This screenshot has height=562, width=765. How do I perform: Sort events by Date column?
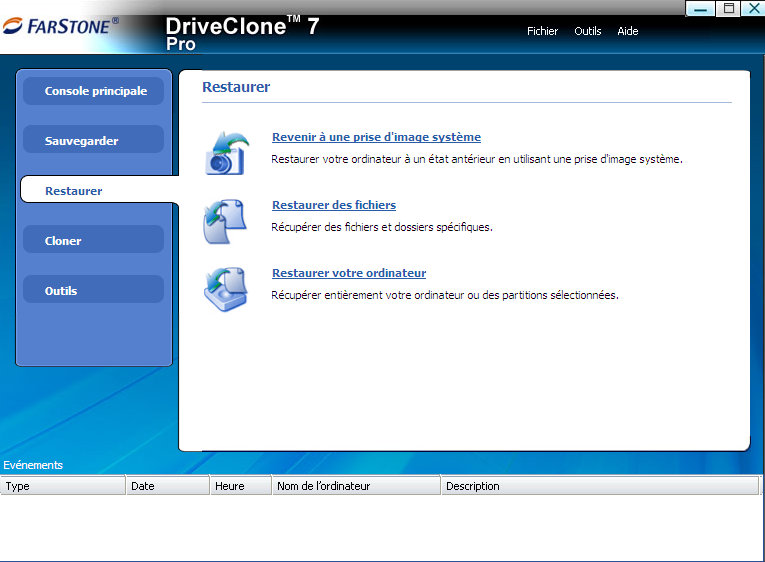(168, 486)
